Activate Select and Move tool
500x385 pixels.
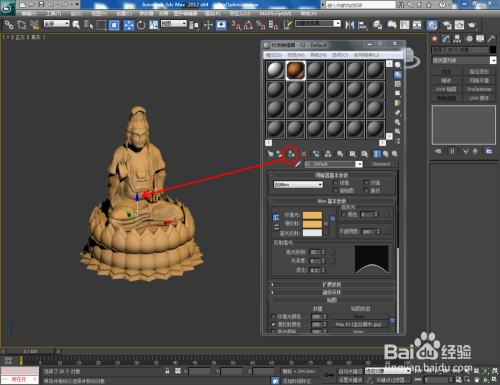129,25
